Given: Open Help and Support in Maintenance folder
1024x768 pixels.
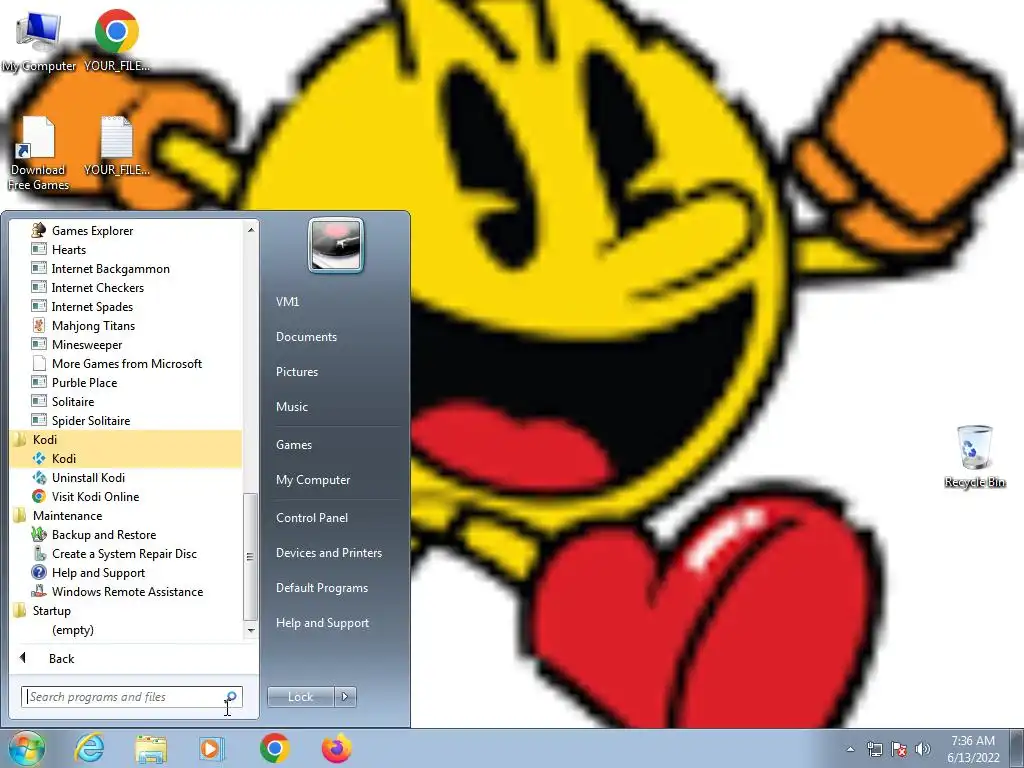Looking at the screenshot, I should tap(98, 572).
